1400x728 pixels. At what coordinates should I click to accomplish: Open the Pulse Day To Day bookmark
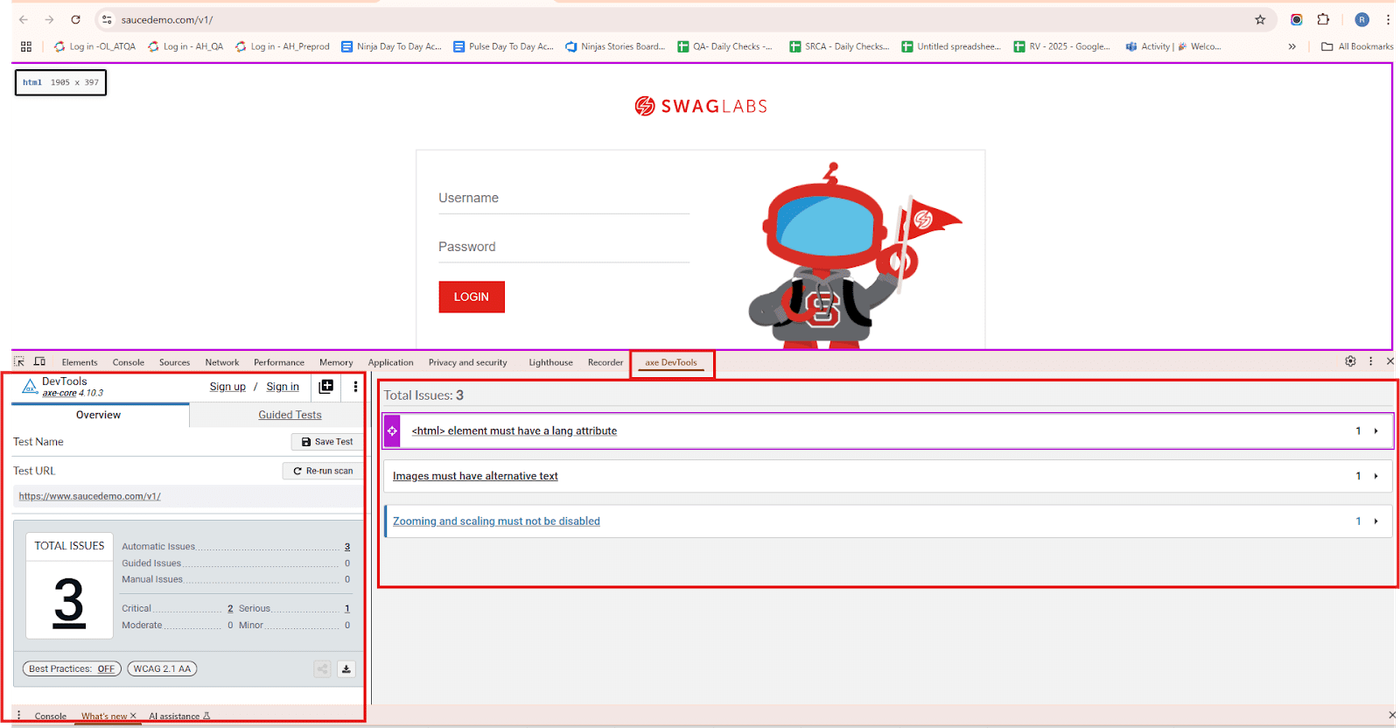[503, 46]
